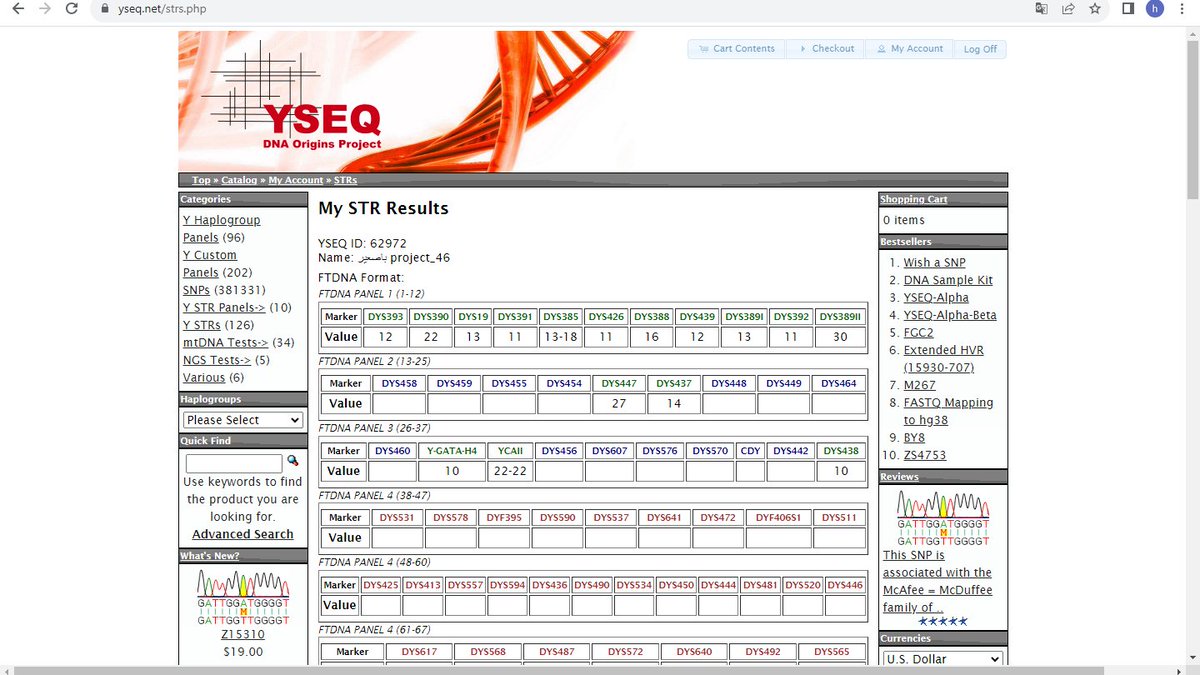Click Reviews header link
The image size is (1200, 675).
899,477
